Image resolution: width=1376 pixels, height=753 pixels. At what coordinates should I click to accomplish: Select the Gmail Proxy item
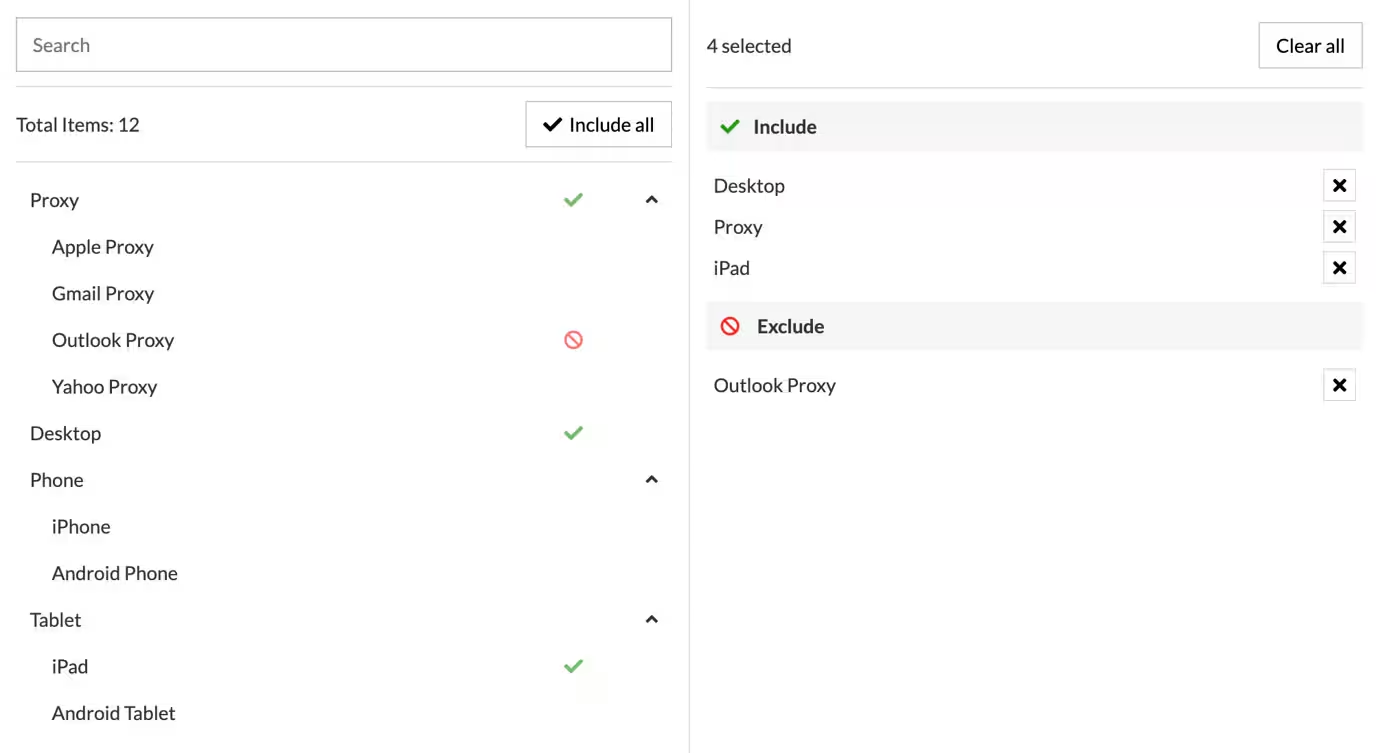pos(103,294)
